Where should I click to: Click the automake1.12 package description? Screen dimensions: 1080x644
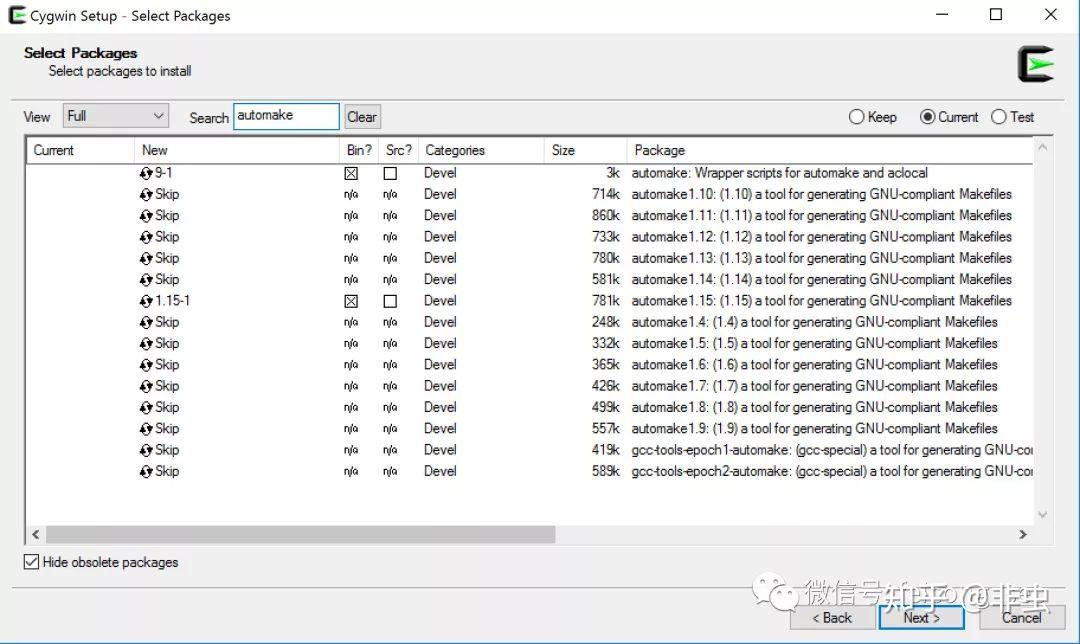point(821,237)
